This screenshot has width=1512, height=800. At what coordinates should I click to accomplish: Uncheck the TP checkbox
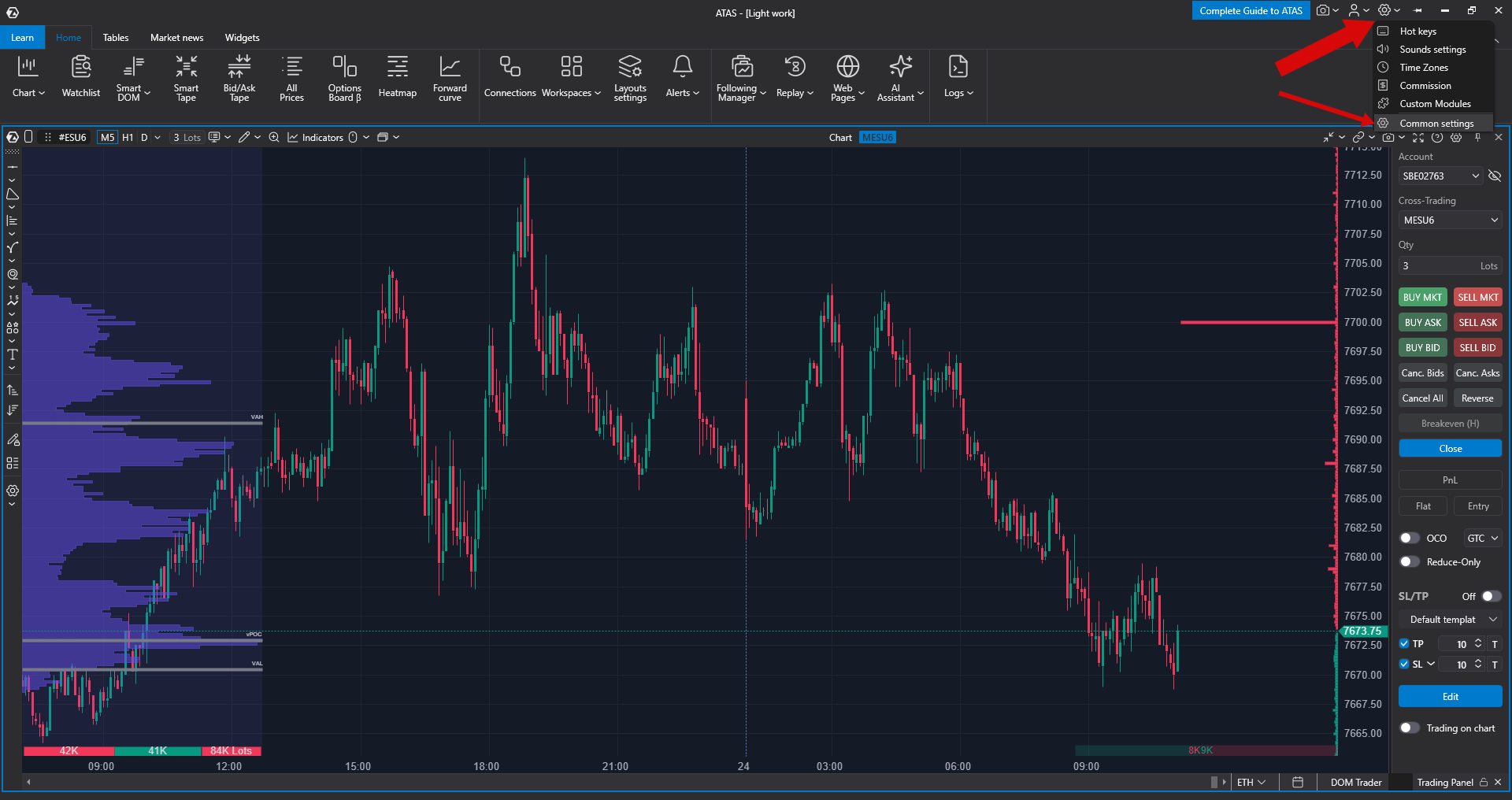coord(1404,644)
